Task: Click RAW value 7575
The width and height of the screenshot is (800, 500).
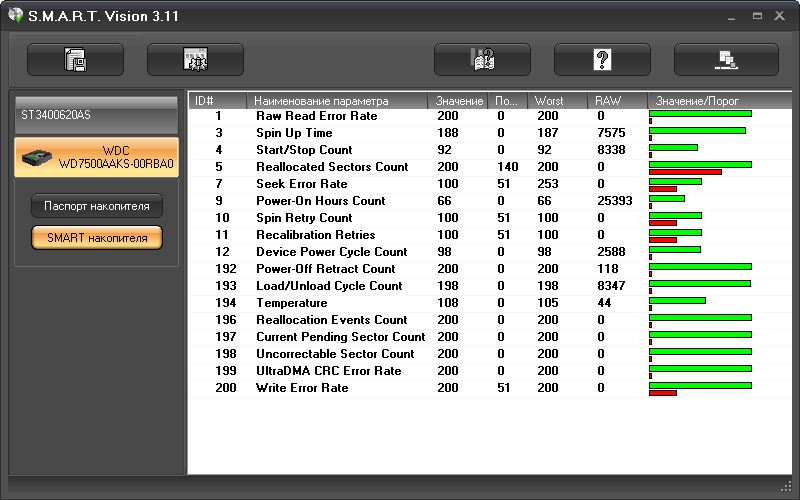Action: [x=611, y=133]
